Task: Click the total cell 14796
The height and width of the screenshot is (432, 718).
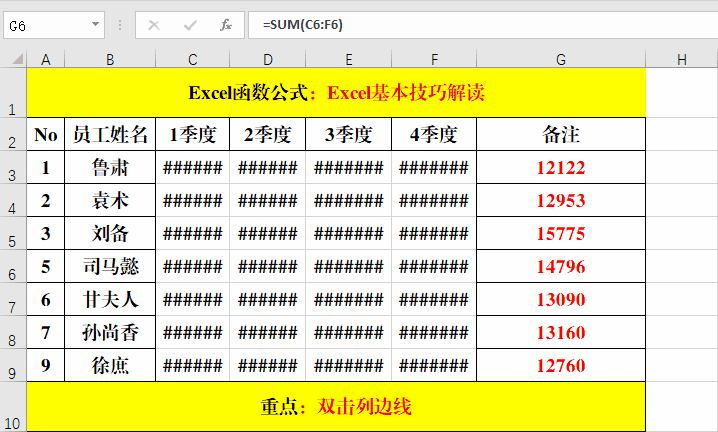Action: coord(561,266)
